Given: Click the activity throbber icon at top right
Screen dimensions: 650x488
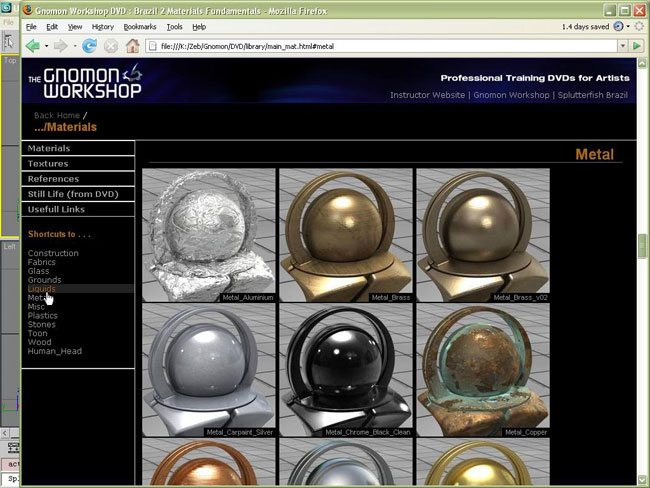Looking at the screenshot, I should 640,27.
